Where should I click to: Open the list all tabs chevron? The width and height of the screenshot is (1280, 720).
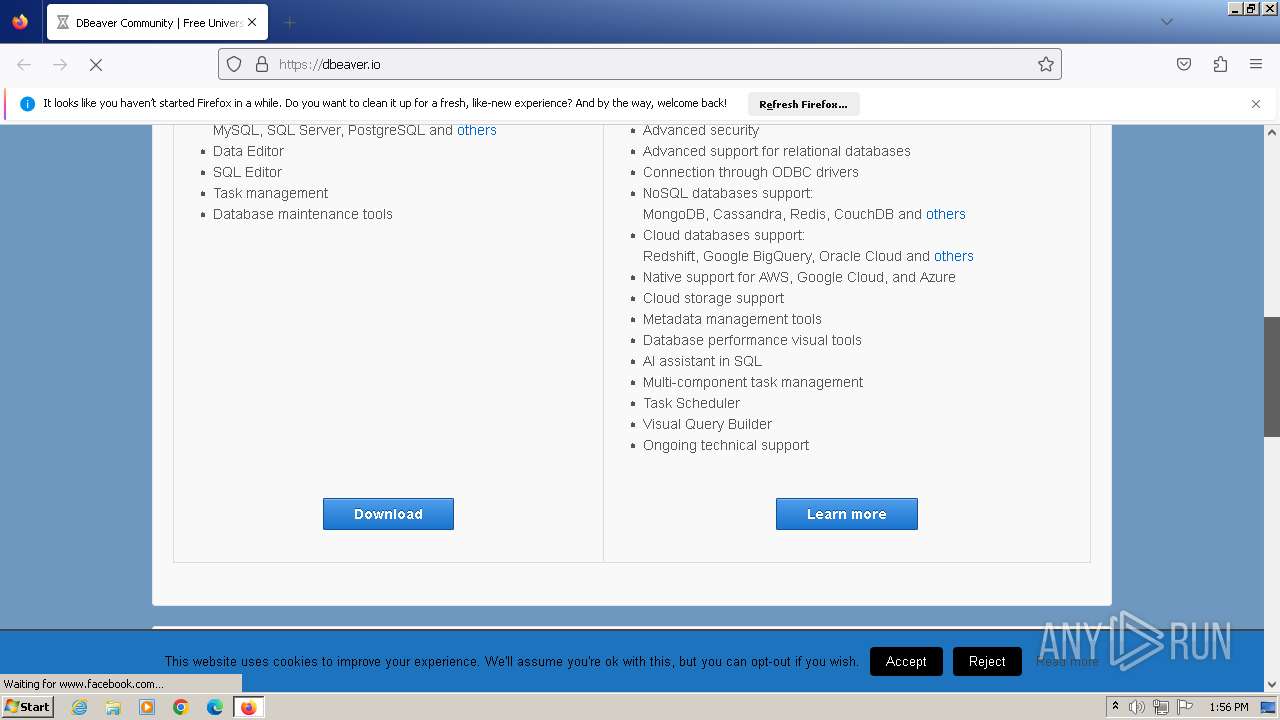point(1166,22)
